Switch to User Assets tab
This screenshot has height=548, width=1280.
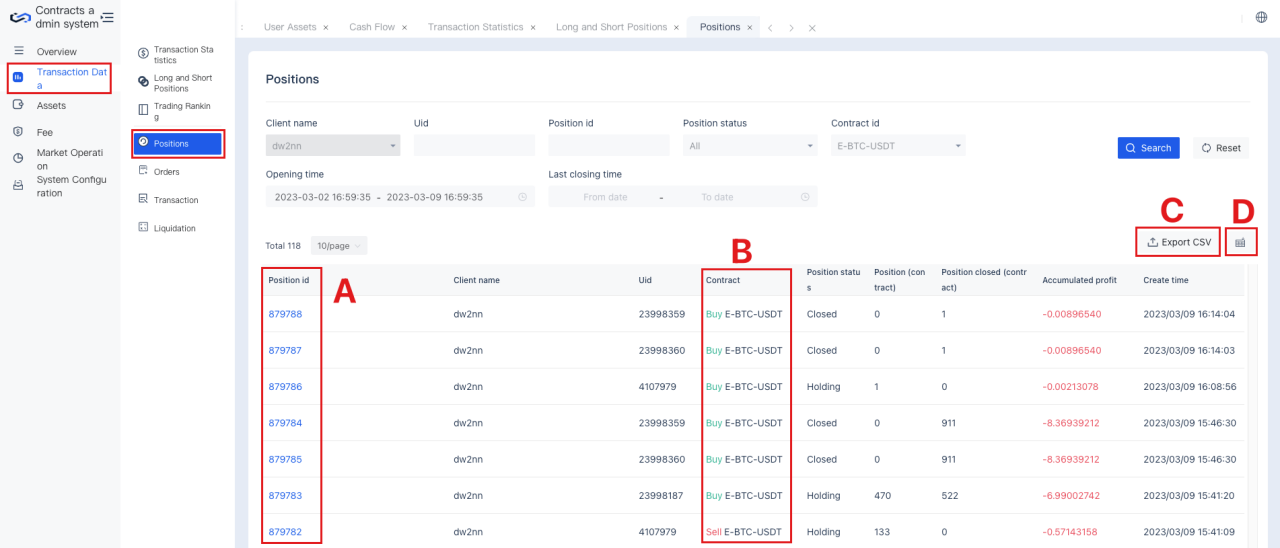point(290,27)
